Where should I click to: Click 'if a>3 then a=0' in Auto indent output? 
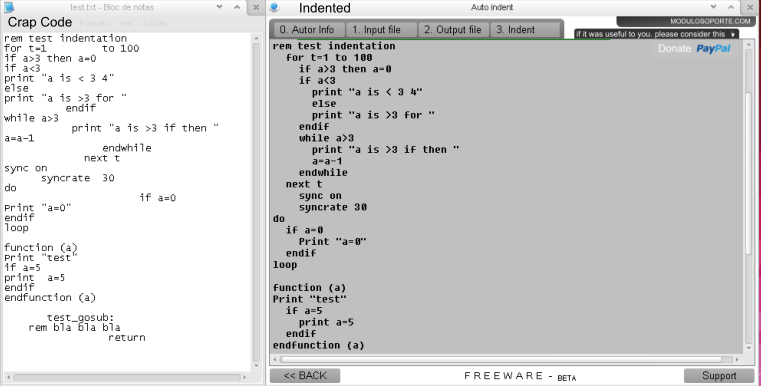[x=345, y=69]
